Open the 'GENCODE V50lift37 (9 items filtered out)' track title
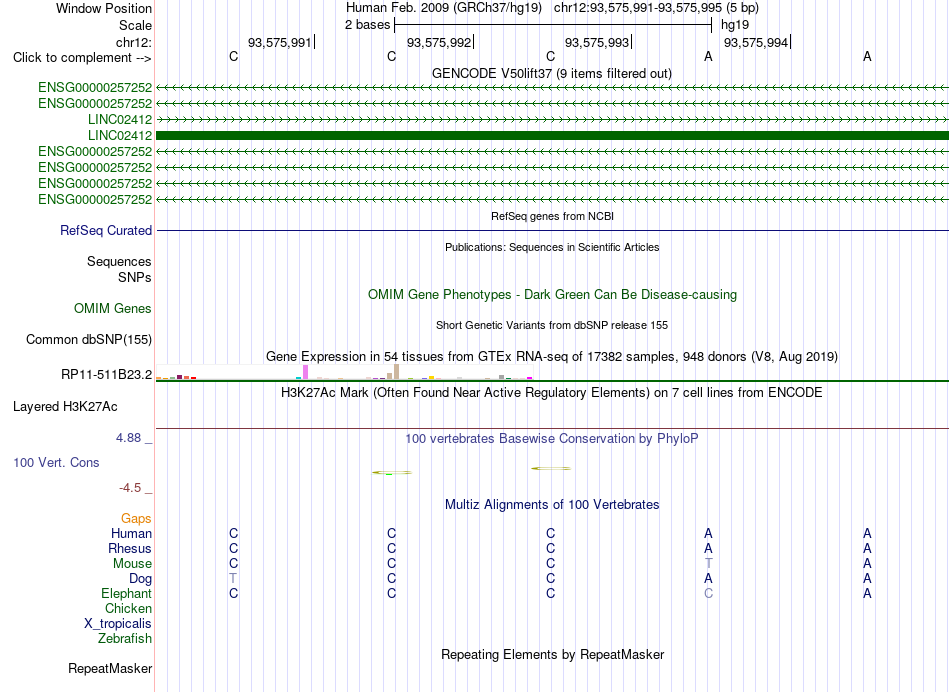The image size is (950, 692). click(x=552, y=73)
